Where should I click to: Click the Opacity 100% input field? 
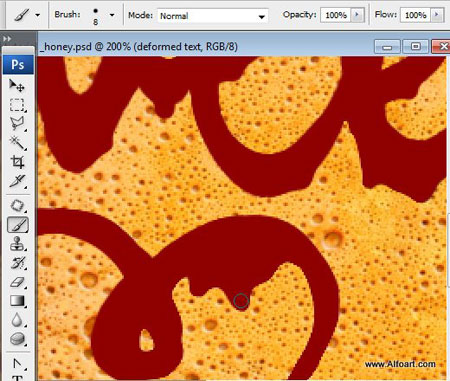(336, 15)
